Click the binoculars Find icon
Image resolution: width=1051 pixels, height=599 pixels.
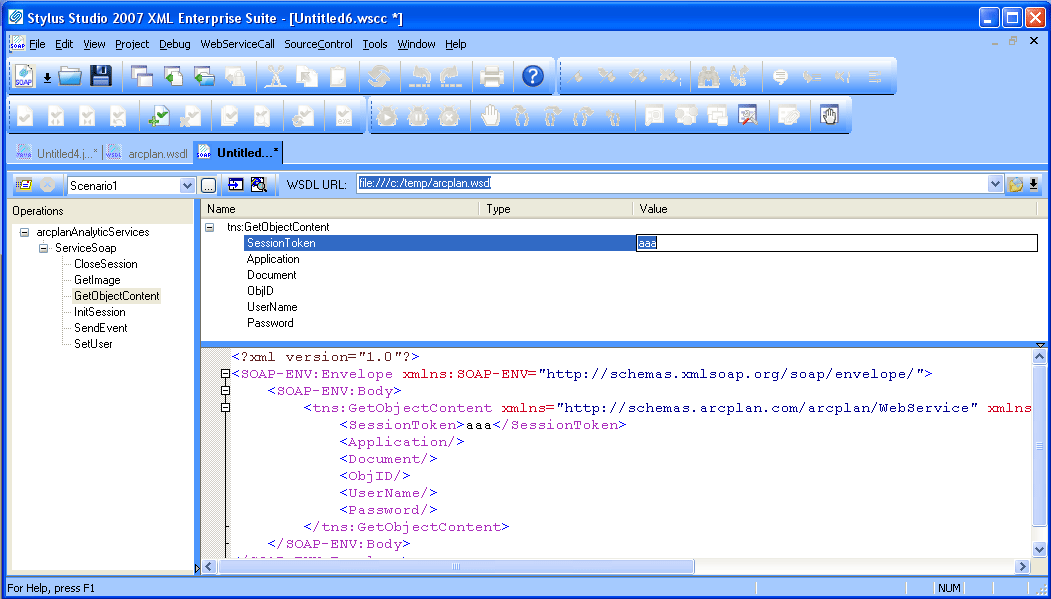click(709, 76)
